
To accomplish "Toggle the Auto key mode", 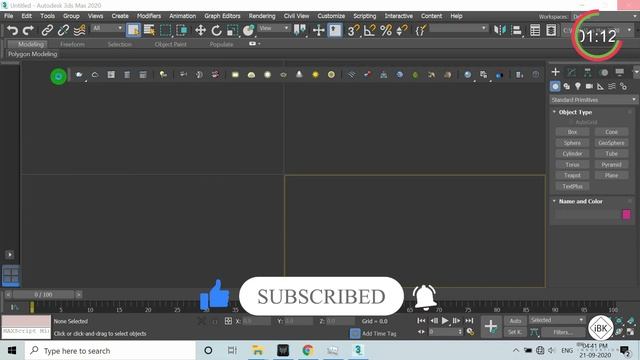I will click(515, 320).
